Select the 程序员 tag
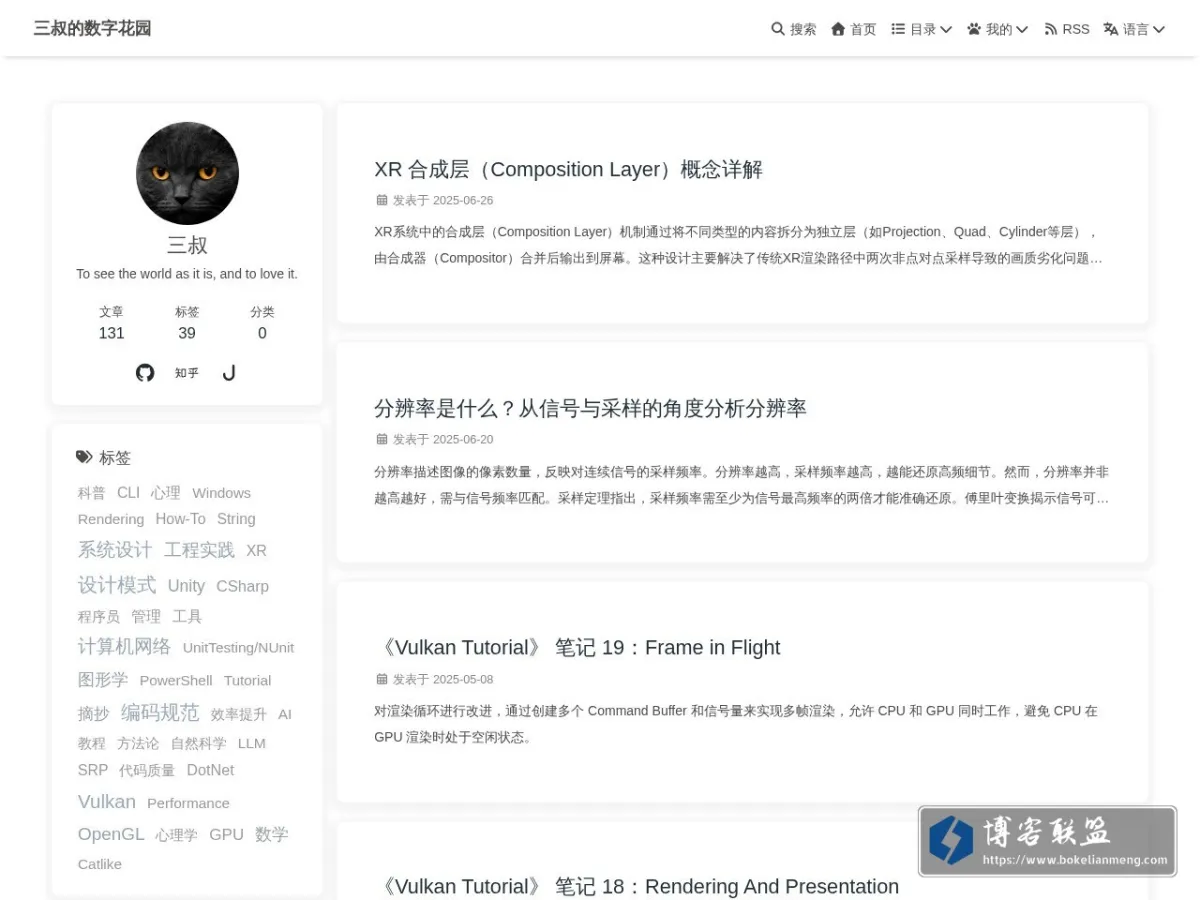The image size is (1200, 900). (99, 616)
